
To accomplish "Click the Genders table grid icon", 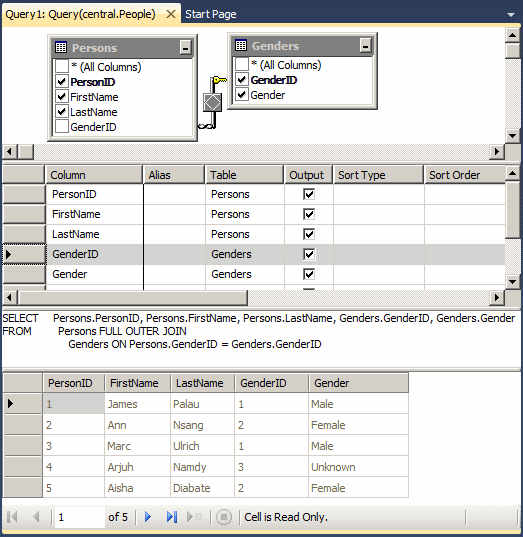I will click(241, 45).
